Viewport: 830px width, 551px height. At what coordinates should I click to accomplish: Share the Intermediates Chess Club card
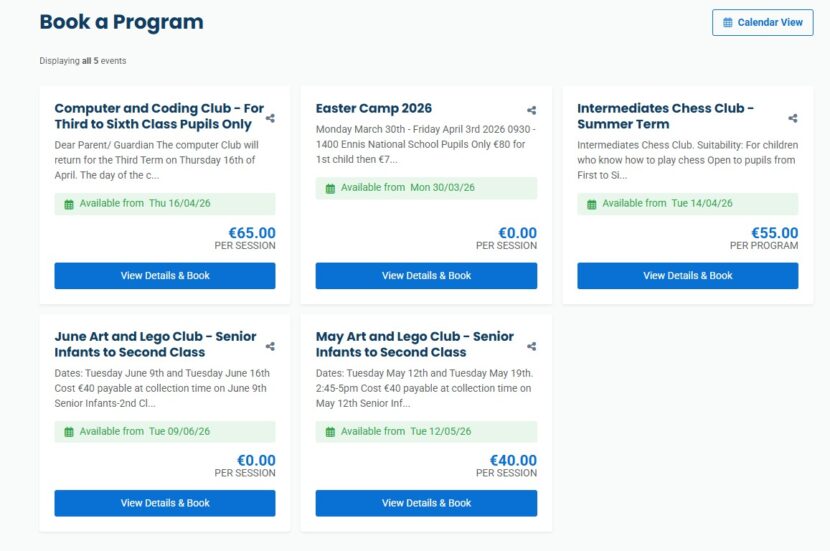[792, 118]
